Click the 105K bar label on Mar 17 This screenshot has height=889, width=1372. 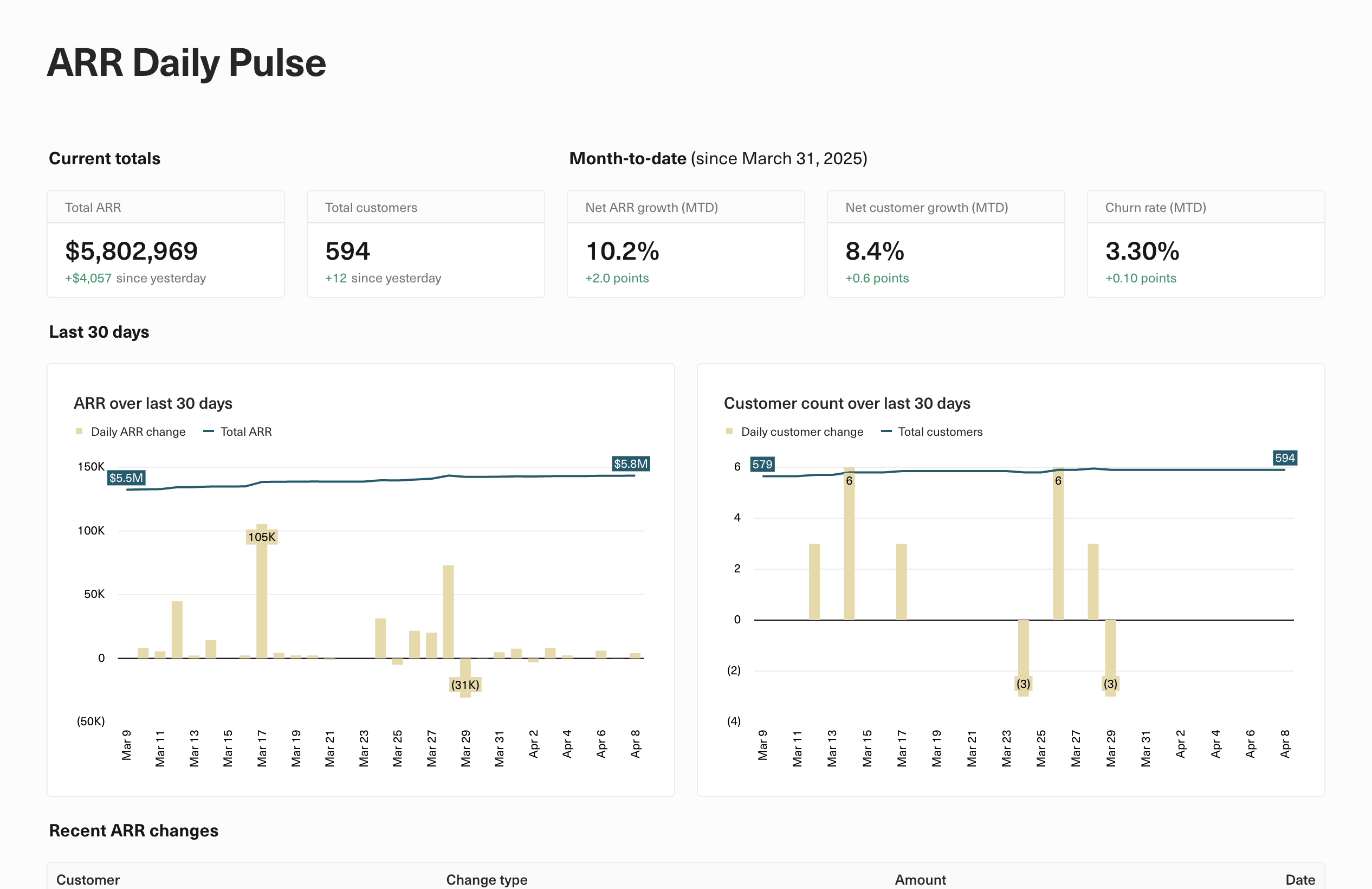(x=261, y=537)
